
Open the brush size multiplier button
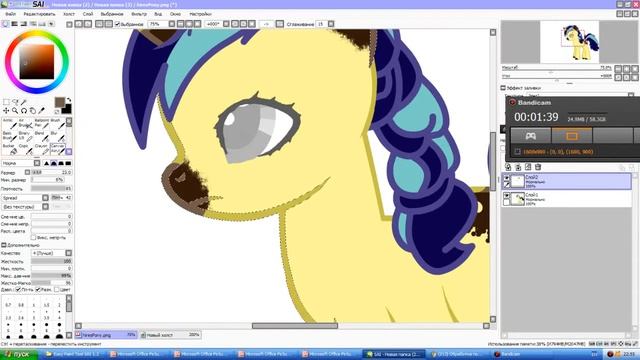tap(27, 173)
